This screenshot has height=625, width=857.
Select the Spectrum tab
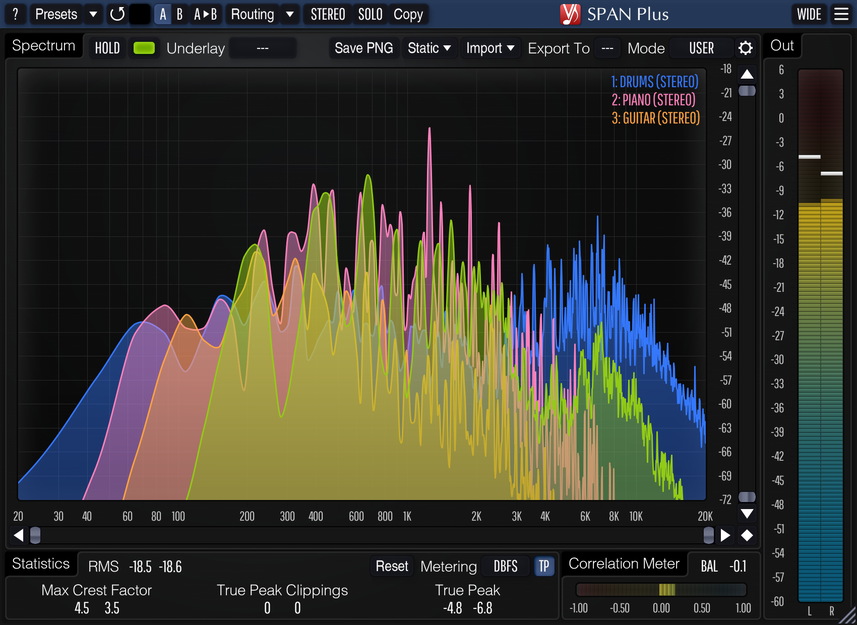[x=44, y=47]
